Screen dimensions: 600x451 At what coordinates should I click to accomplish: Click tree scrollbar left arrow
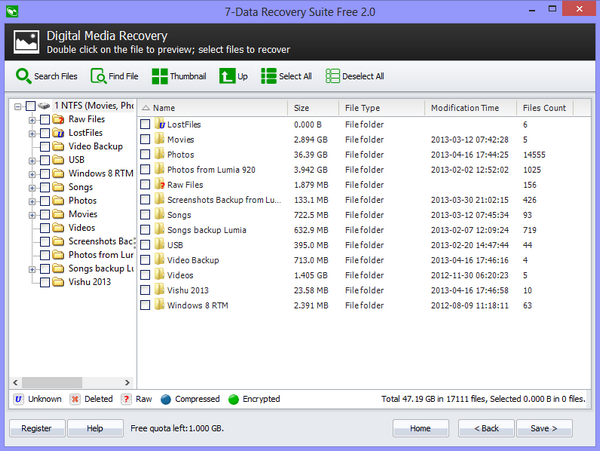pos(15,382)
